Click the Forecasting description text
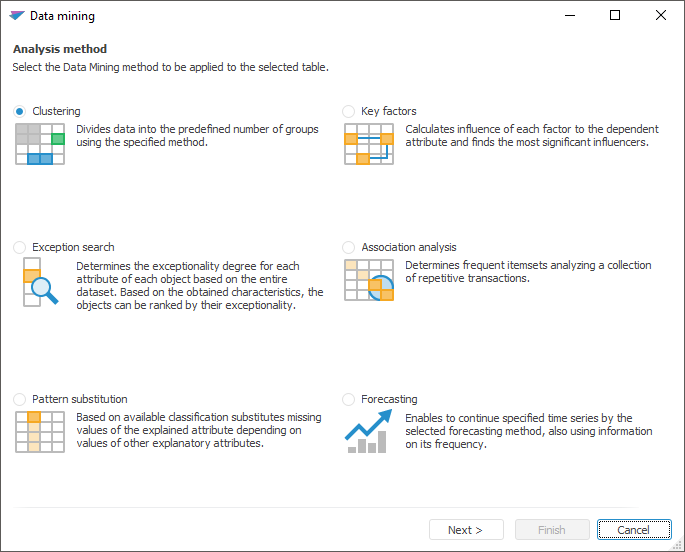Screen dimensions: 685x552 pyautogui.click(x=528, y=431)
